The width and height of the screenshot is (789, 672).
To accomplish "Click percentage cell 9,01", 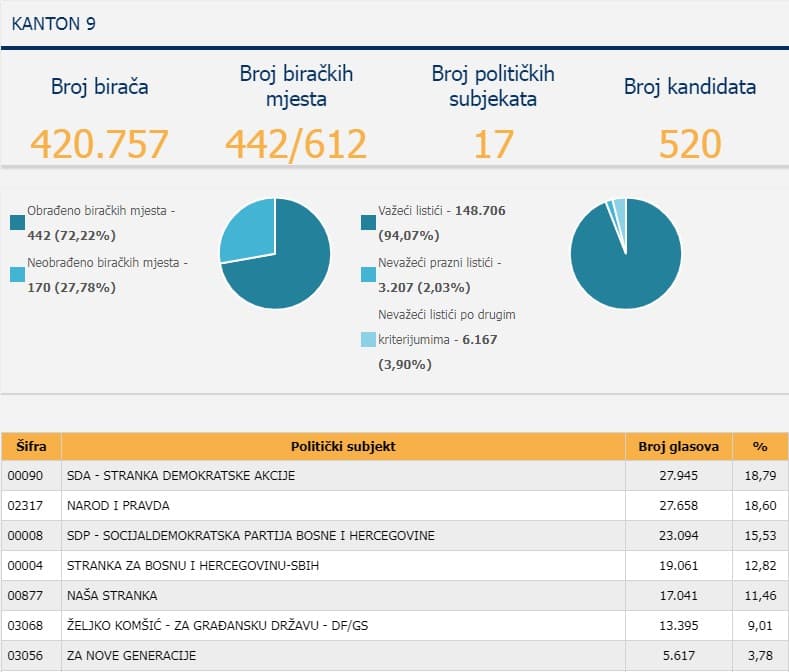I will coord(760,626).
